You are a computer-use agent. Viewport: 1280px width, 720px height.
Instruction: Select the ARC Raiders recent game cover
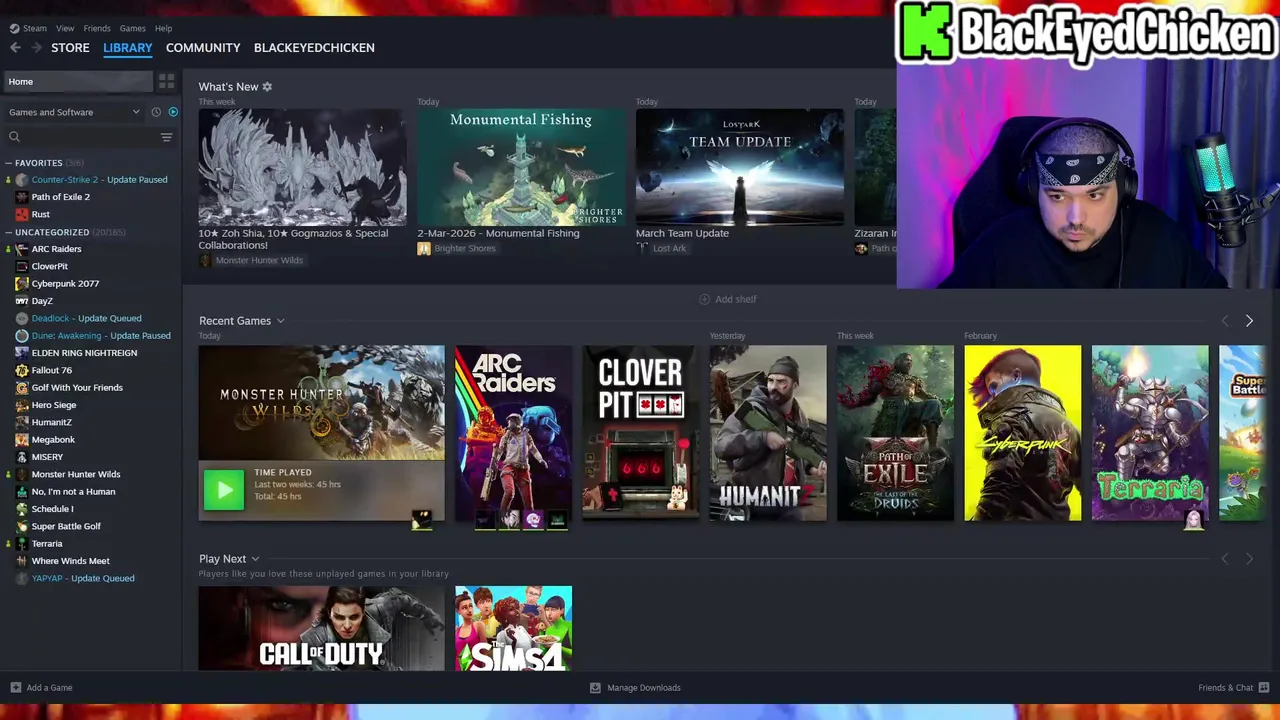click(513, 433)
